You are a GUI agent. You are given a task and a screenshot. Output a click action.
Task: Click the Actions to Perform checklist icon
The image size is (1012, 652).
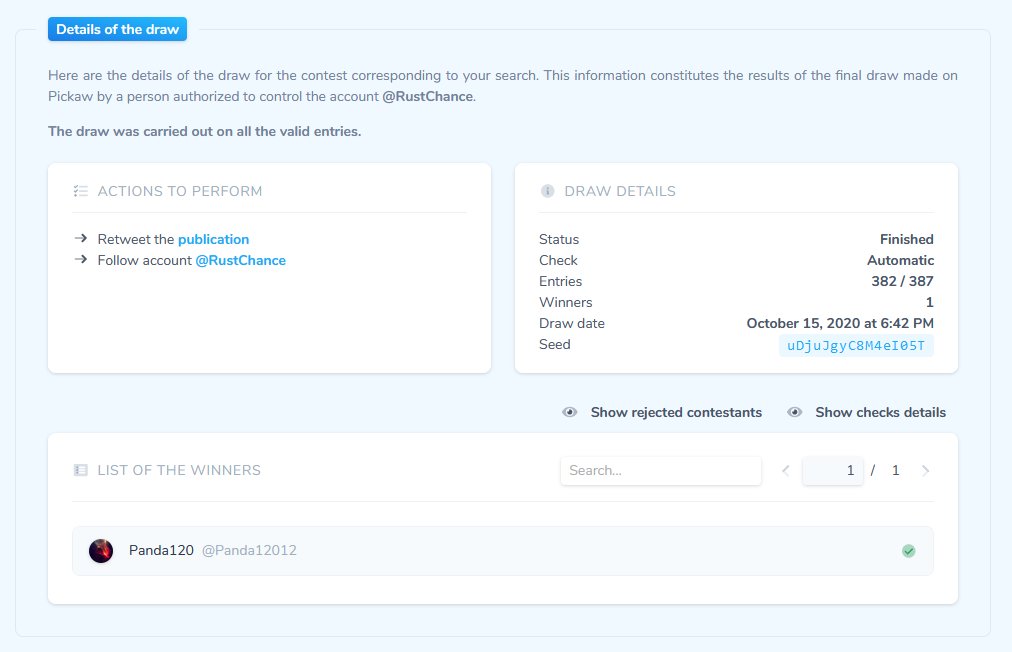click(x=81, y=191)
